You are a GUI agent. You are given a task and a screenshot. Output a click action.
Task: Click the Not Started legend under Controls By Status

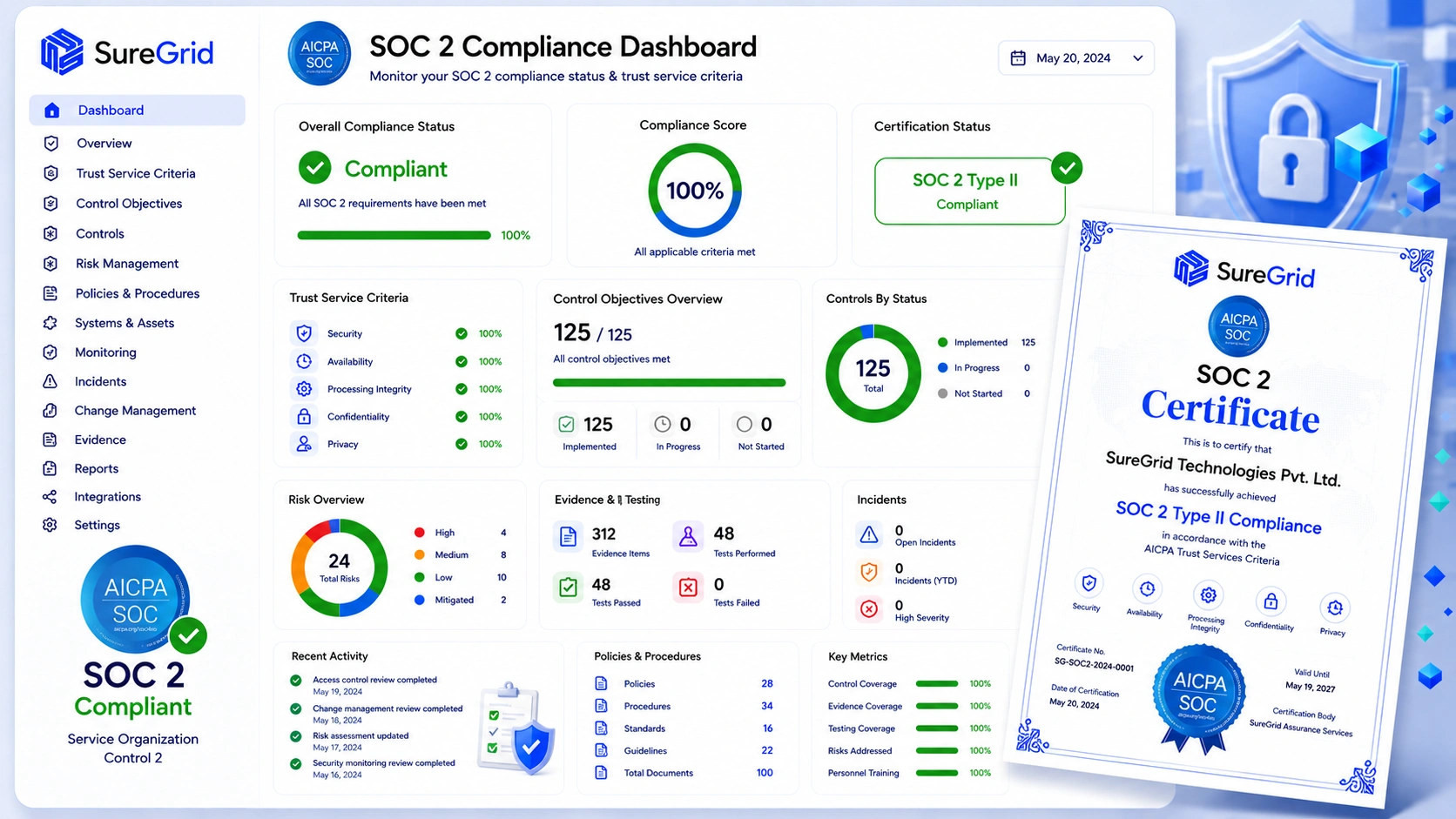coord(984,393)
